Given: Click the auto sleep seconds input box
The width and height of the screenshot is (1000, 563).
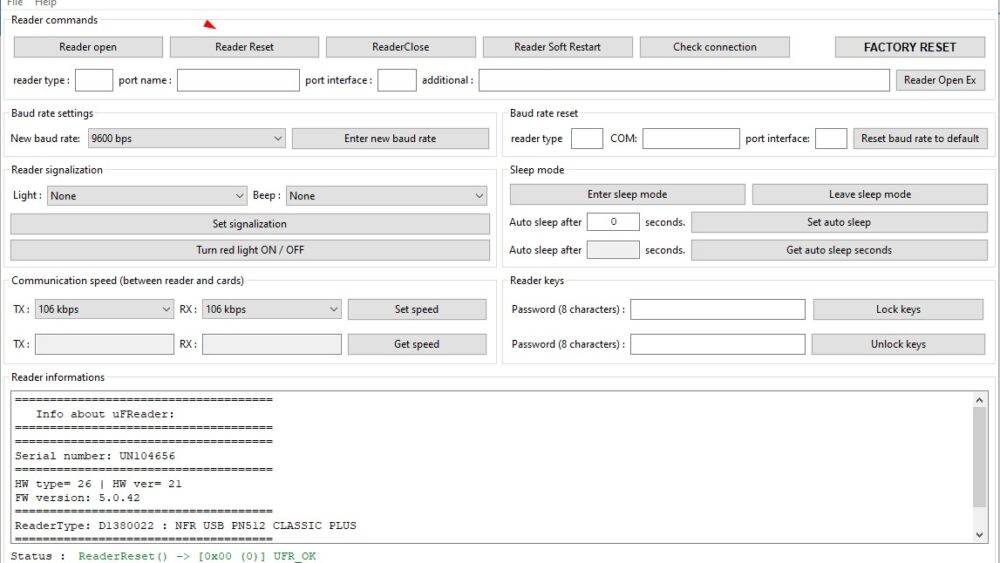Looking at the screenshot, I should pos(613,222).
